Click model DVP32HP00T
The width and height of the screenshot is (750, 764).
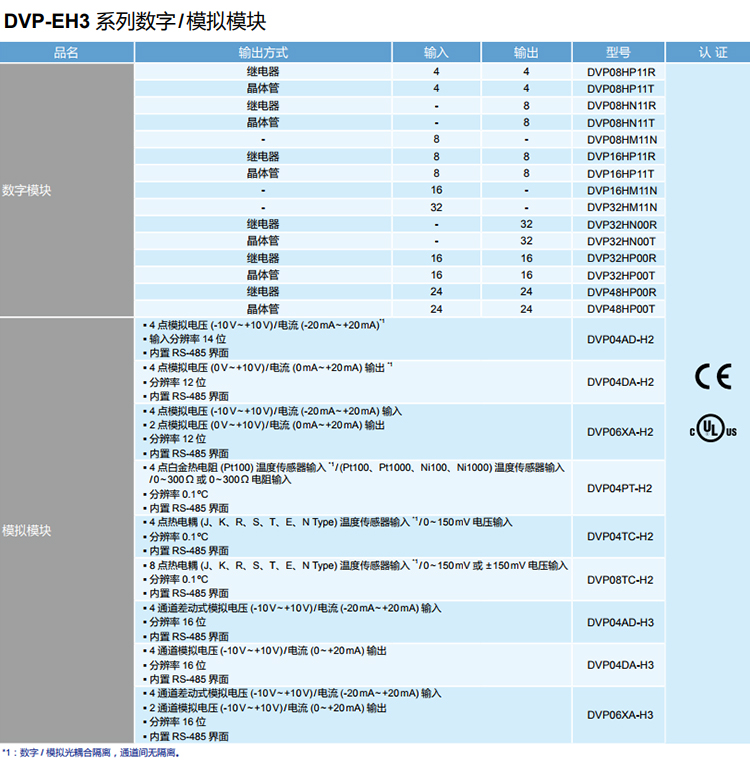click(621, 275)
